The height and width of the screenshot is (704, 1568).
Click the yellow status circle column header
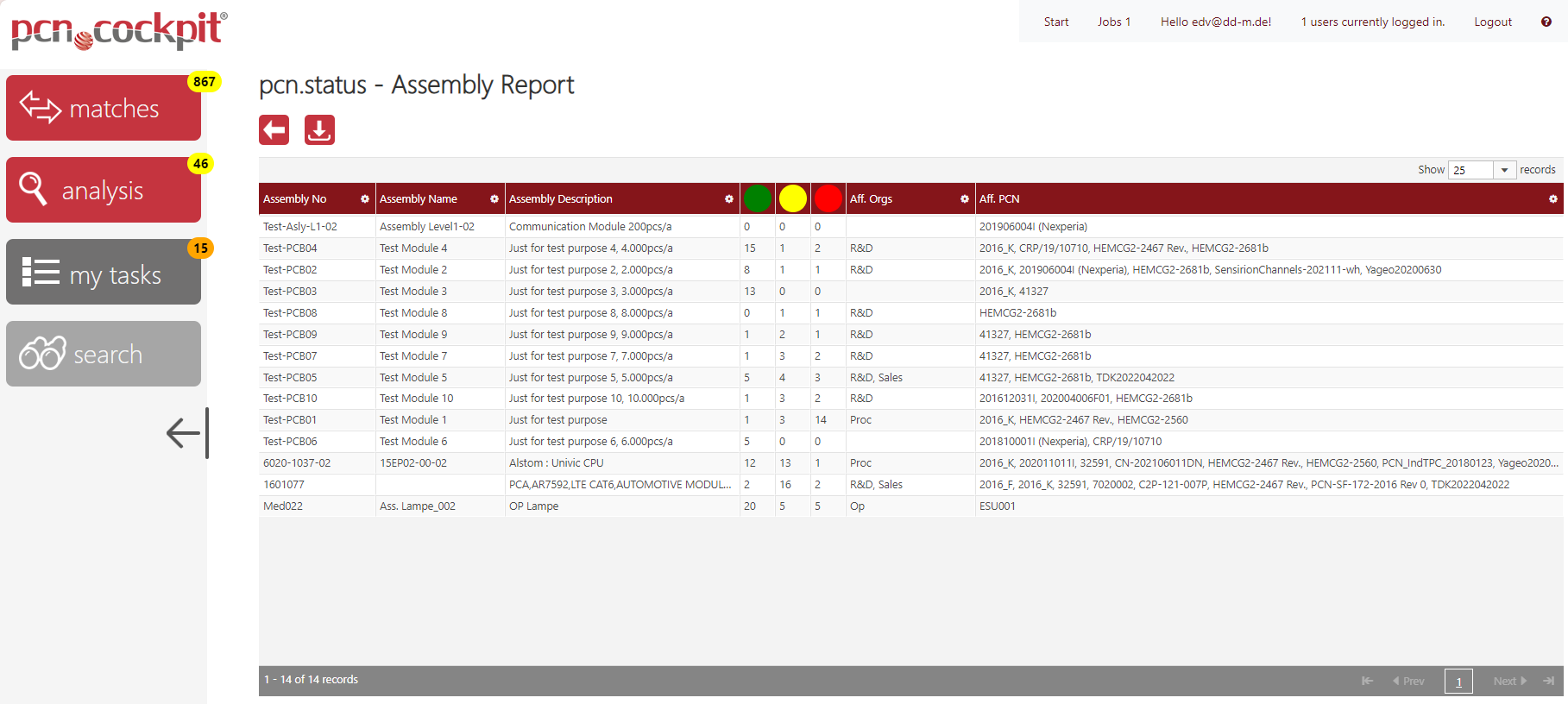793,198
